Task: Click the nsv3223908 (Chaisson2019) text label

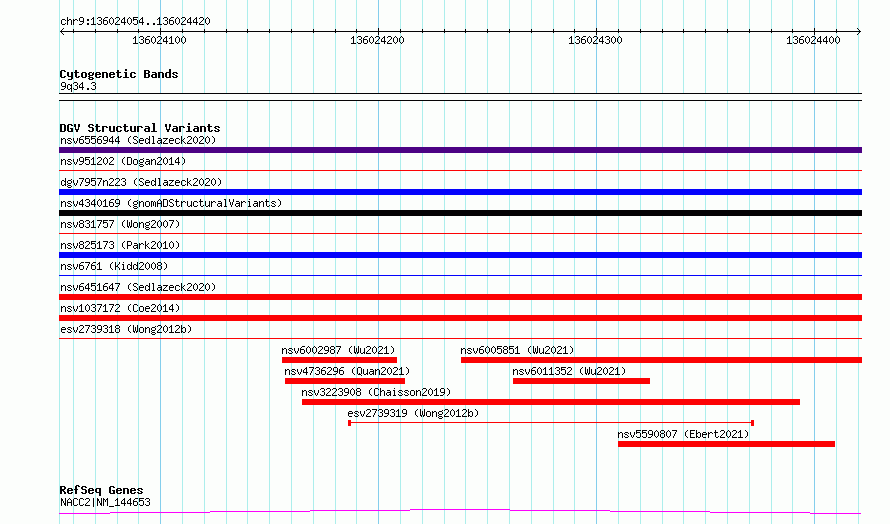Action: click(x=376, y=392)
